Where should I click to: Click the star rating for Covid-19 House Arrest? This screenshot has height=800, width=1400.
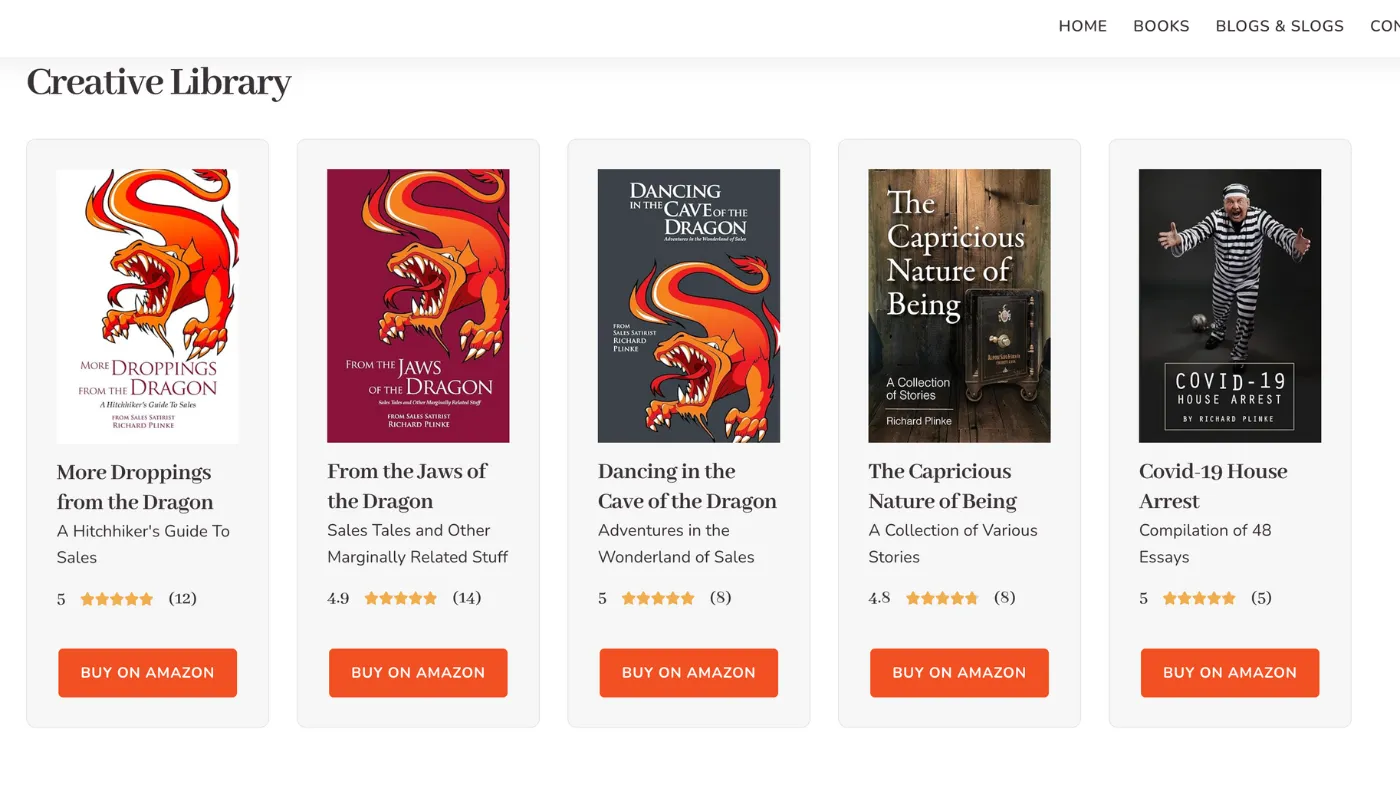[x=1199, y=598]
